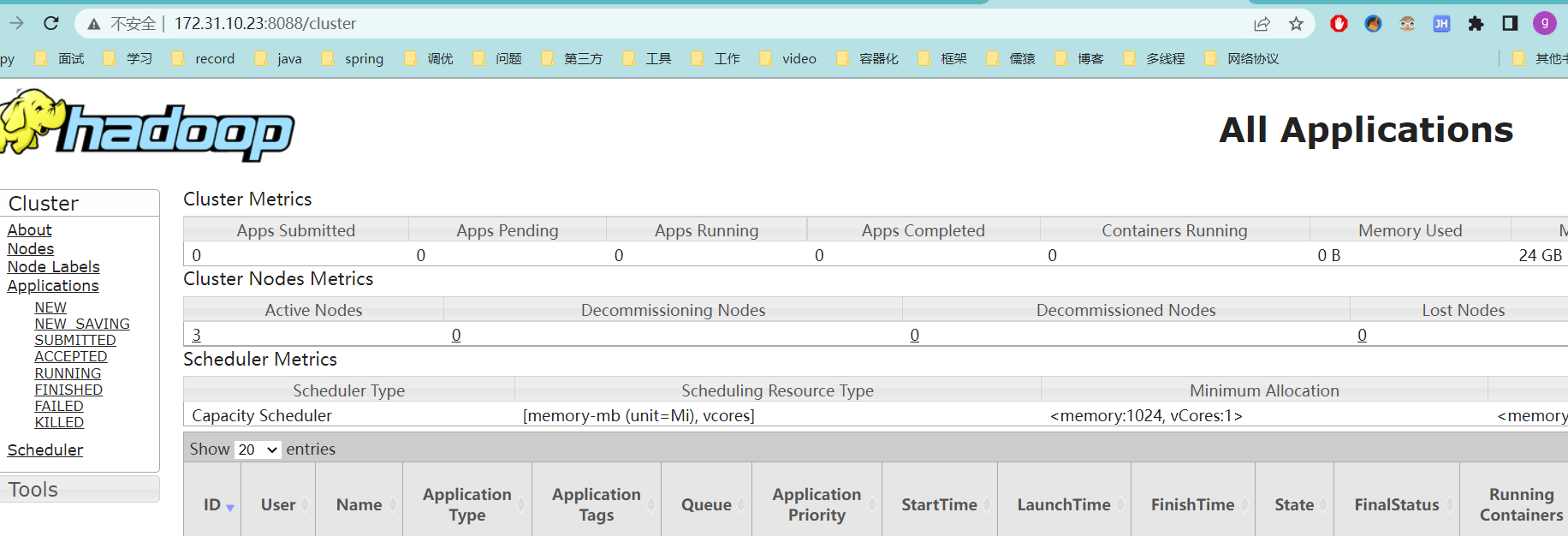Filter applications by SUBMITTED state
The width and height of the screenshot is (1568, 536).
[75, 340]
